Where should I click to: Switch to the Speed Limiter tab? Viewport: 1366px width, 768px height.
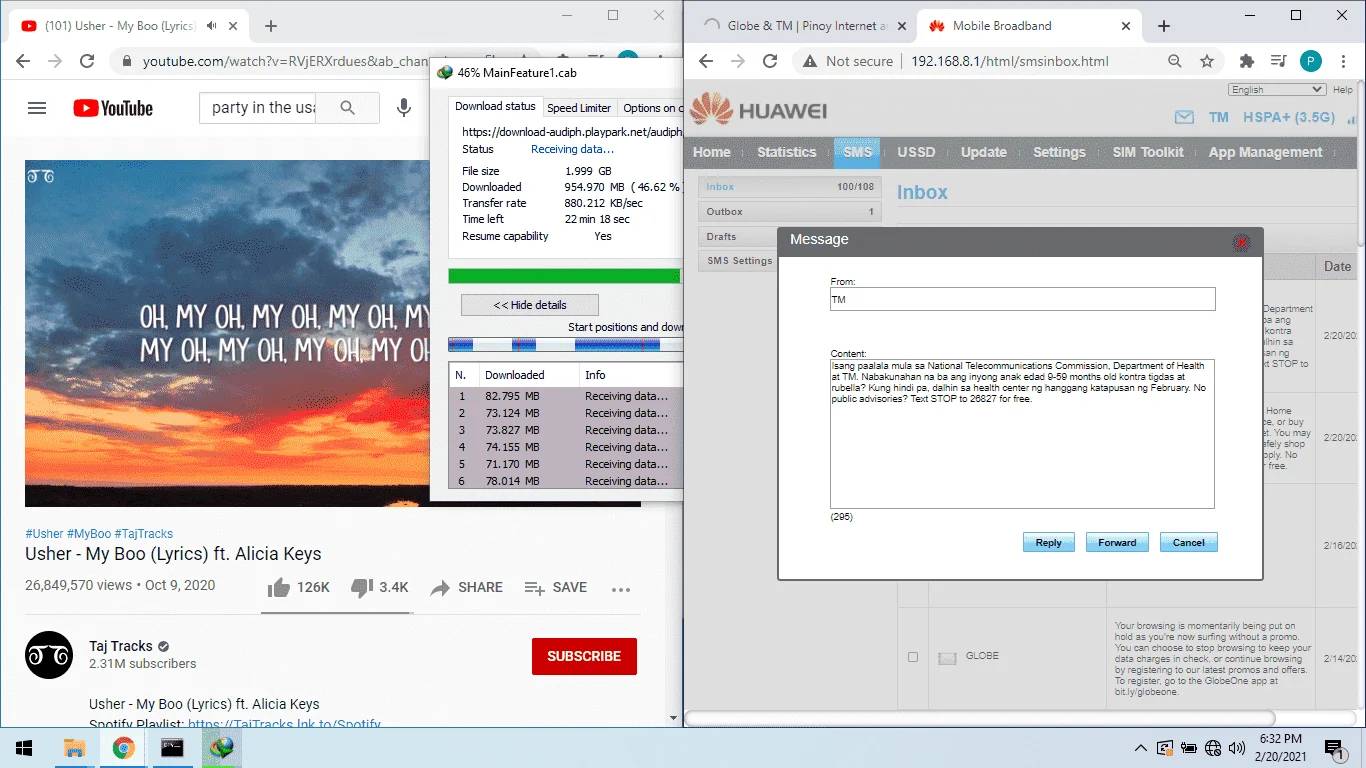click(x=579, y=108)
